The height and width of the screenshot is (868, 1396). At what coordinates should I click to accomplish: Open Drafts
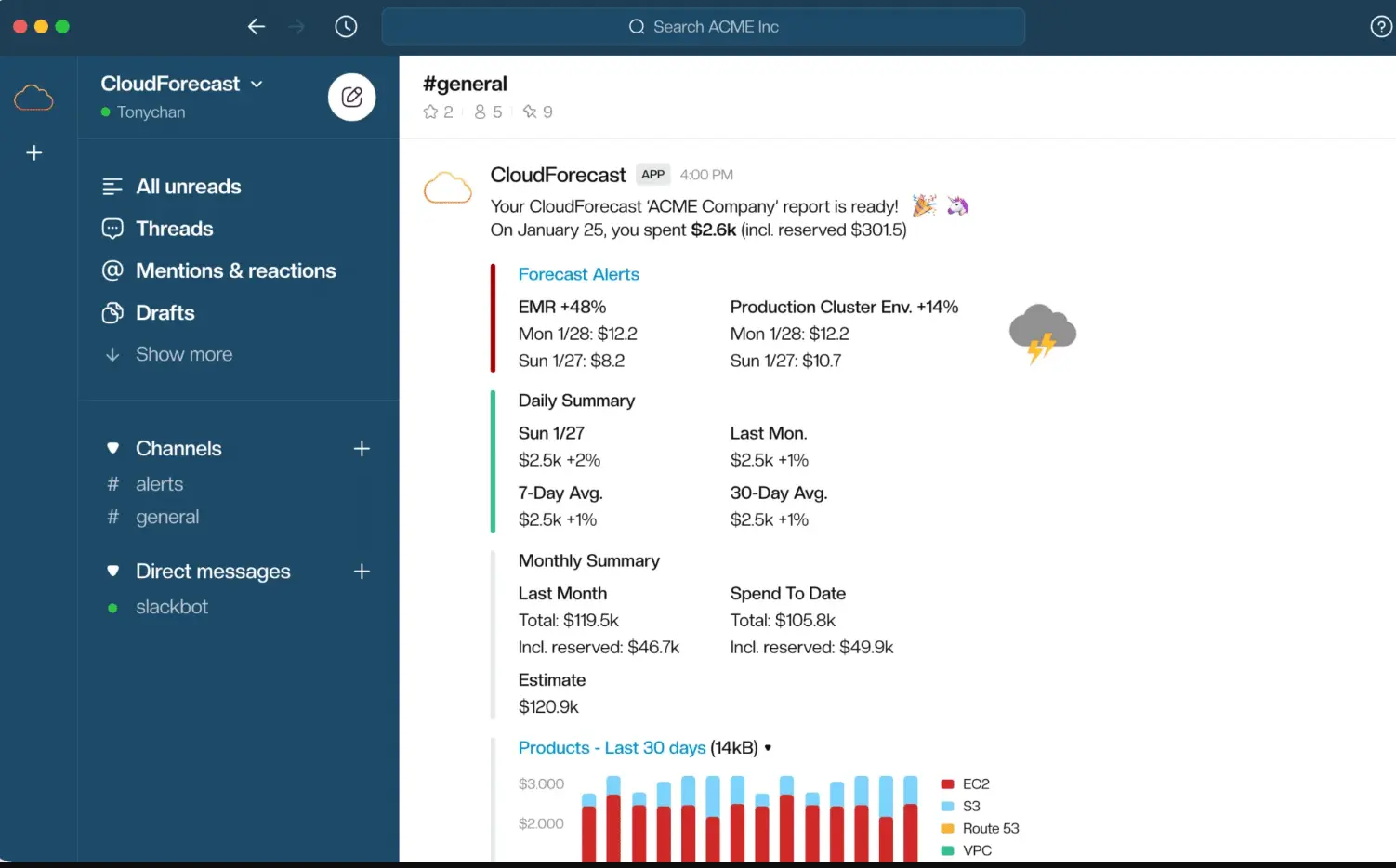pos(165,313)
